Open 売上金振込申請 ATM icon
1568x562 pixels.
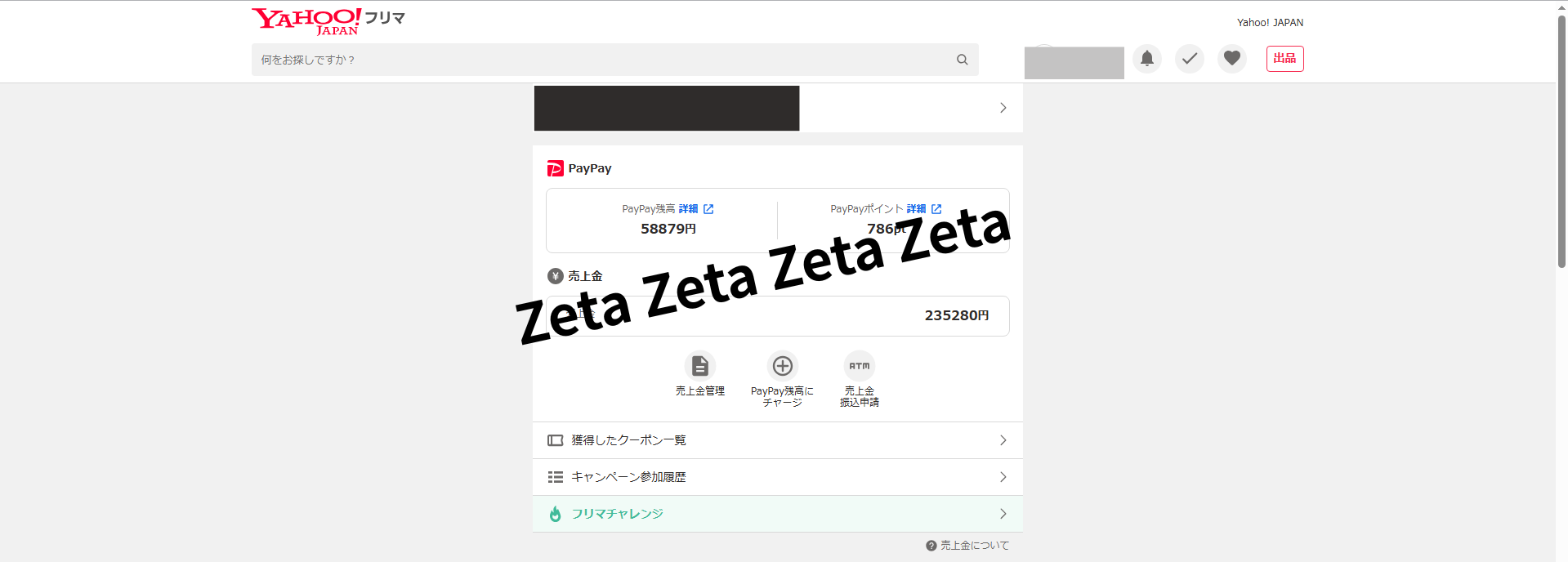click(x=860, y=365)
